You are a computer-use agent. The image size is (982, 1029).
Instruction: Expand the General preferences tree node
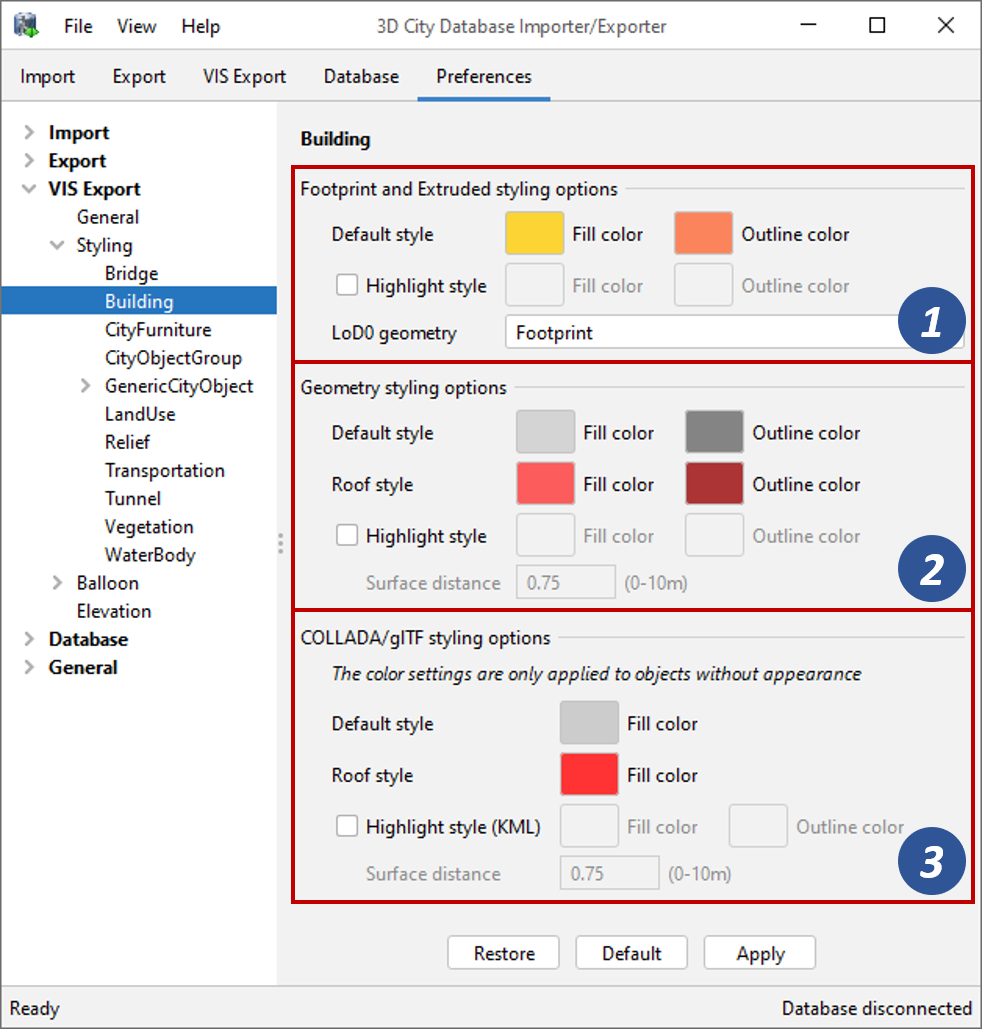click(x=29, y=667)
